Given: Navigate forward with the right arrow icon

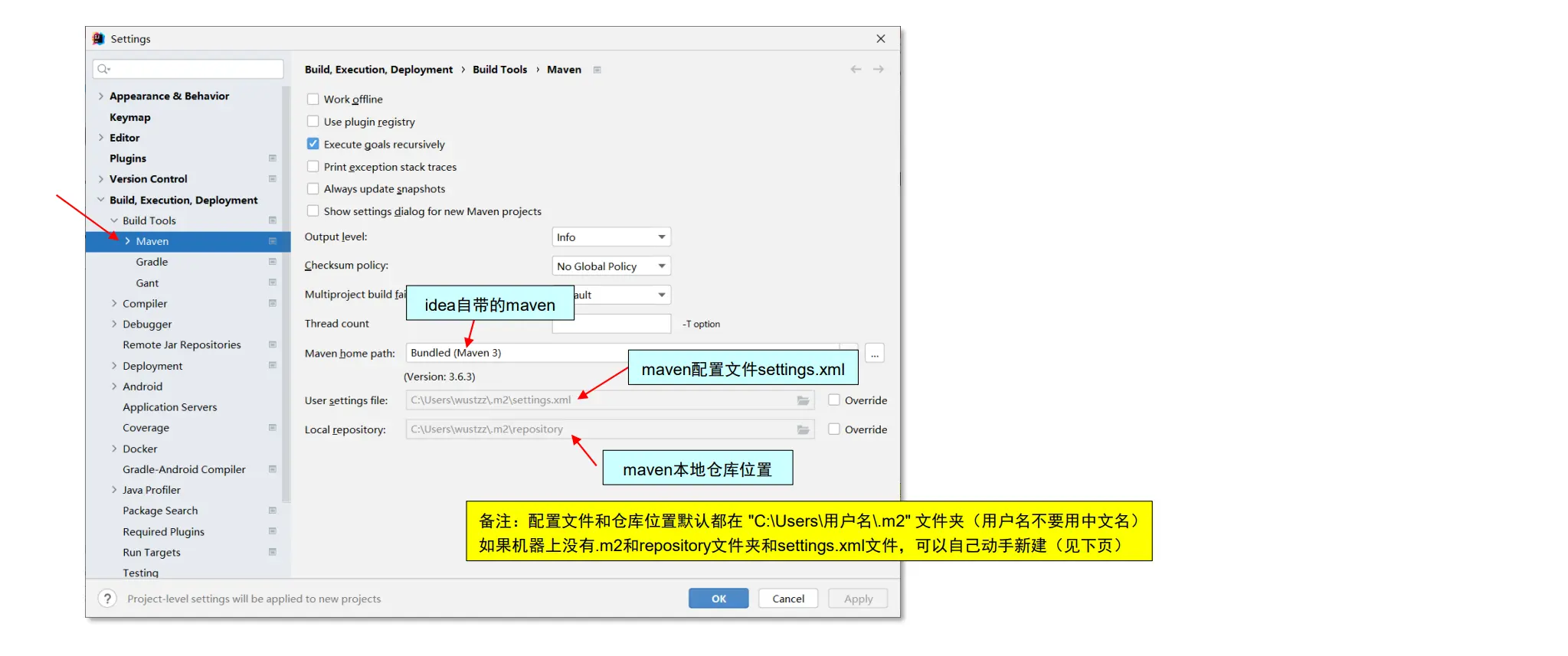Looking at the screenshot, I should tap(879, 69).
